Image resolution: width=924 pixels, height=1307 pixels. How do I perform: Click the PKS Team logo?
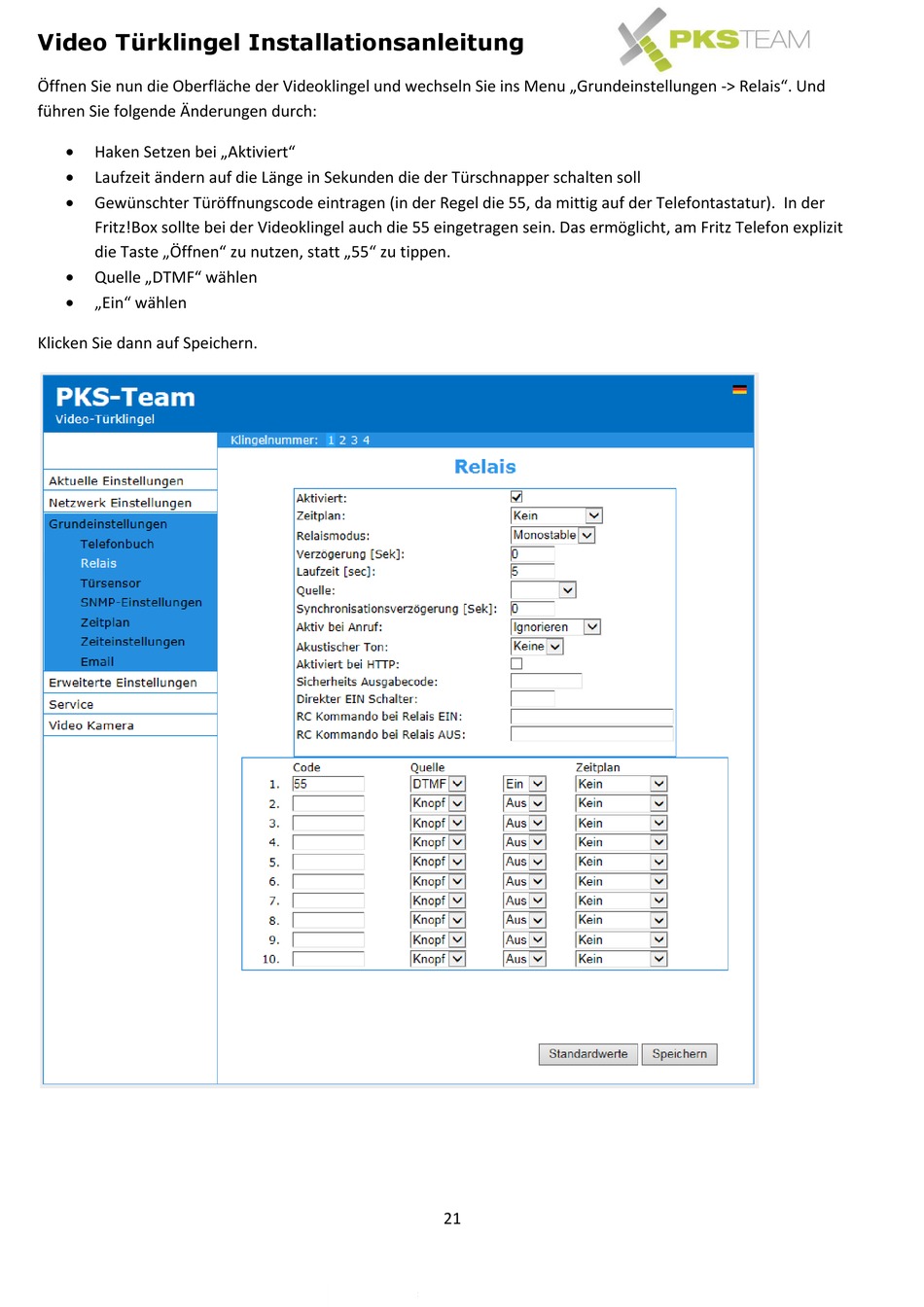715,40
